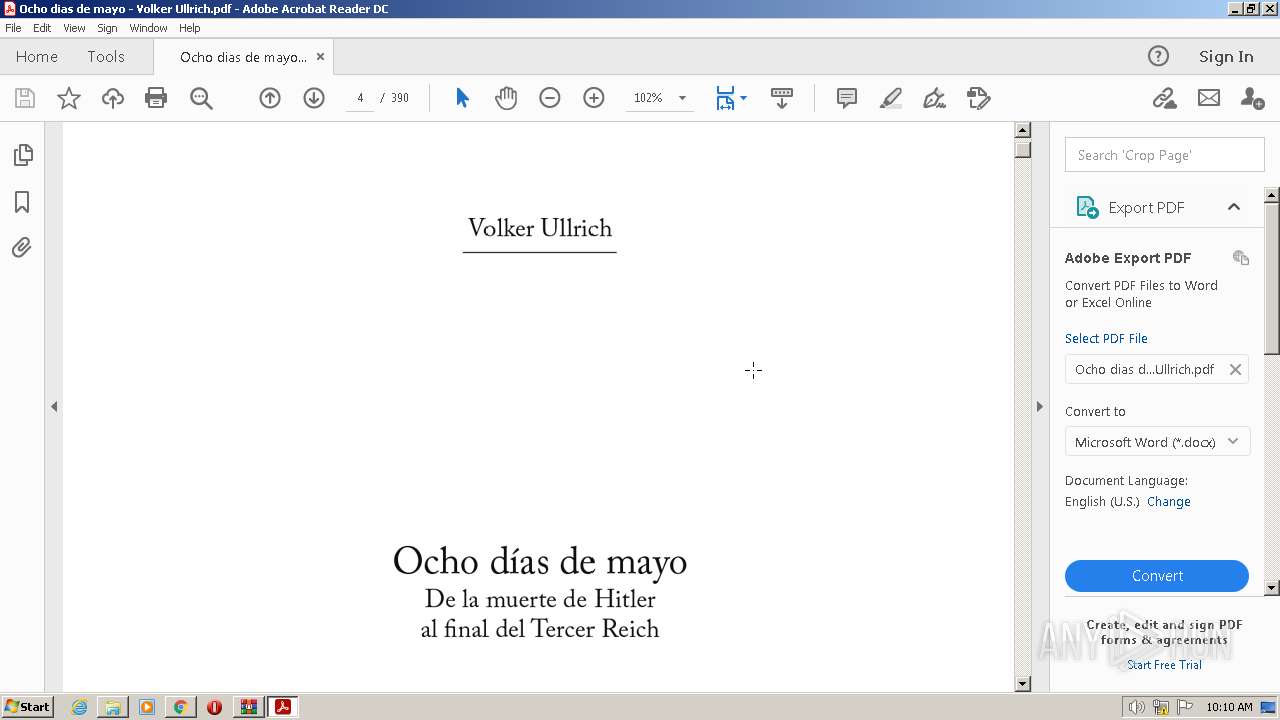
Task: Print the document
Action: coord(156,98)
